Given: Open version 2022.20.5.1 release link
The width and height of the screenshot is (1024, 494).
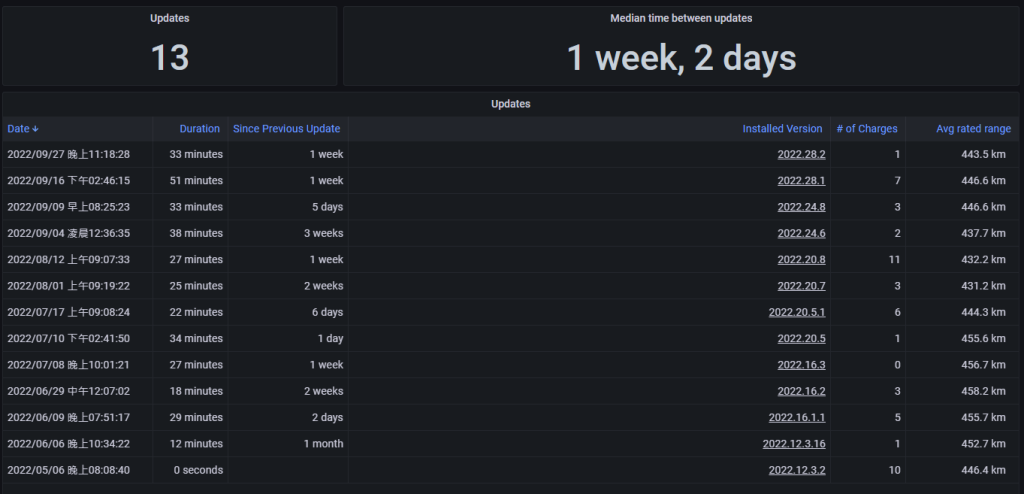Looking at the screenshot, I should pos(796,312).
